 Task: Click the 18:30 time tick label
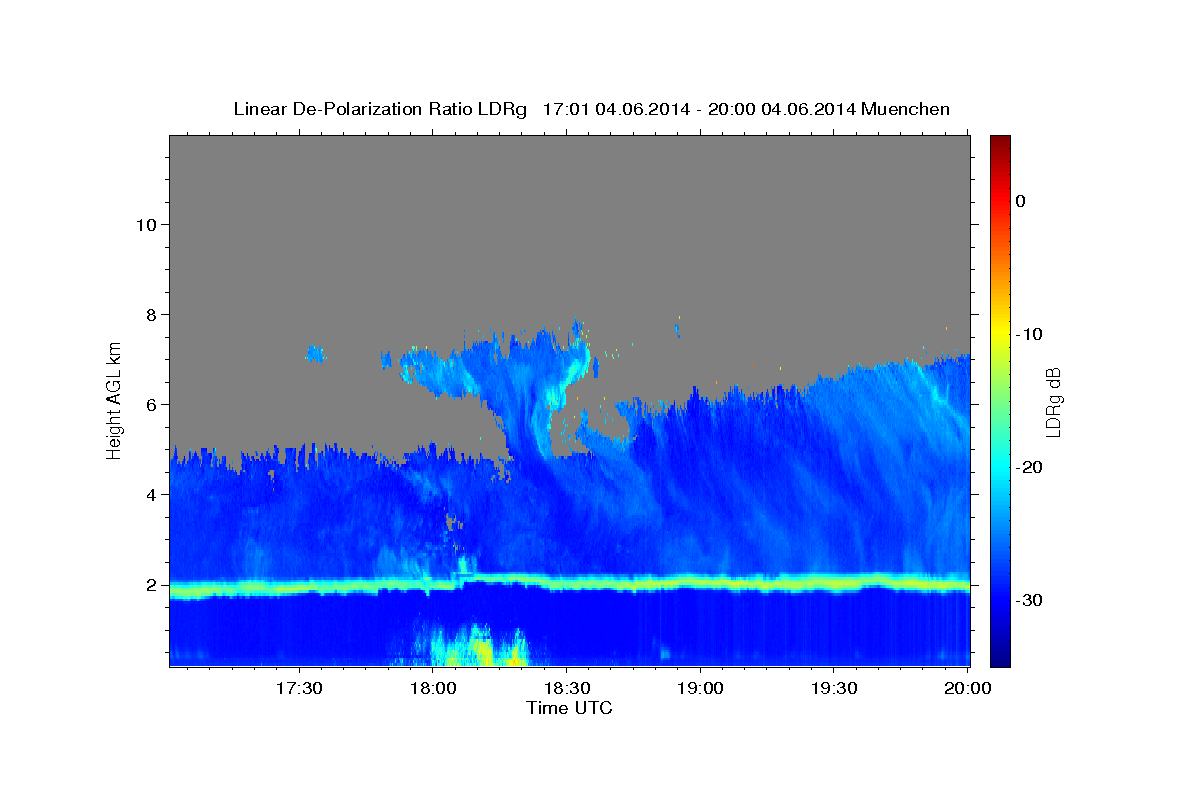click(566, 689)
